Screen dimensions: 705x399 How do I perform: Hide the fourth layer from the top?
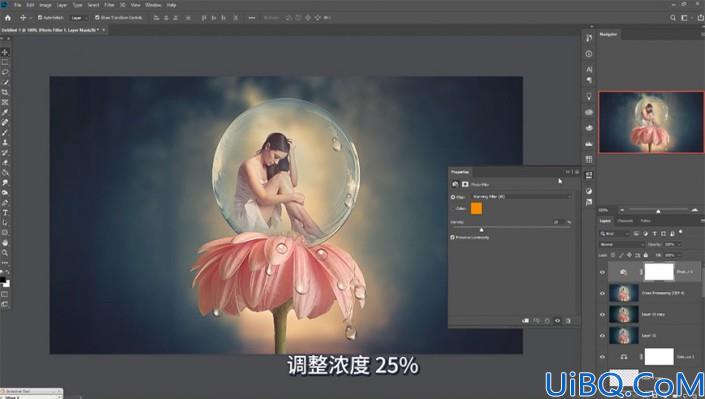[602, 336]
